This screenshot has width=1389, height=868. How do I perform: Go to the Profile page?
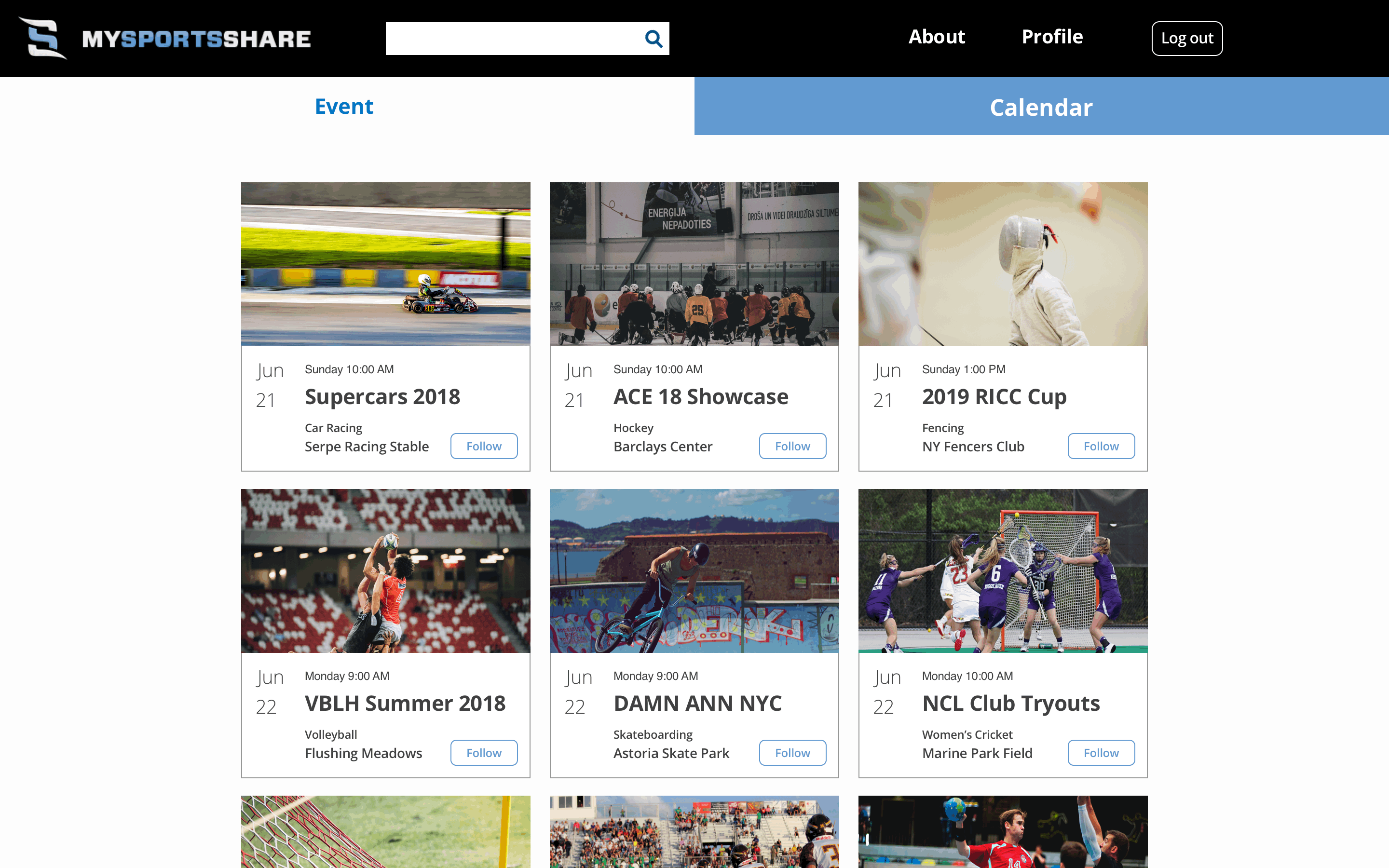tap(1051, 37)
